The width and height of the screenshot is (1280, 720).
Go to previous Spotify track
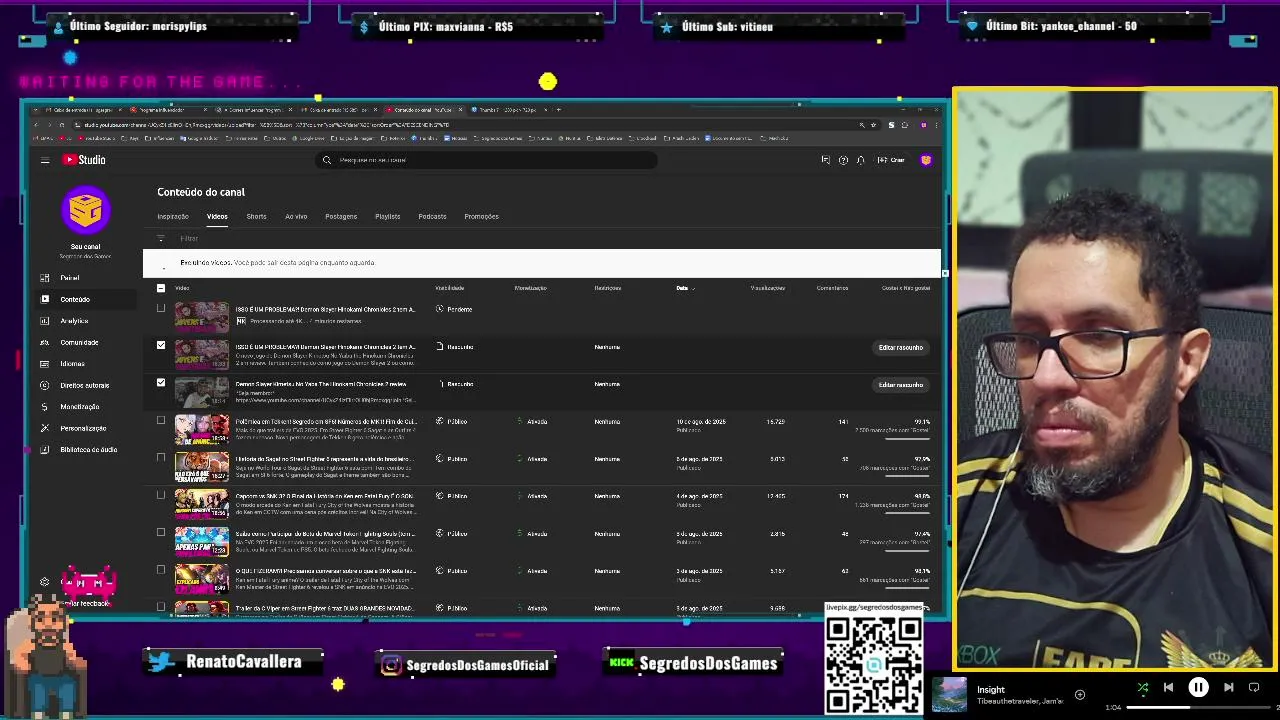click(x=1168, y=688)
